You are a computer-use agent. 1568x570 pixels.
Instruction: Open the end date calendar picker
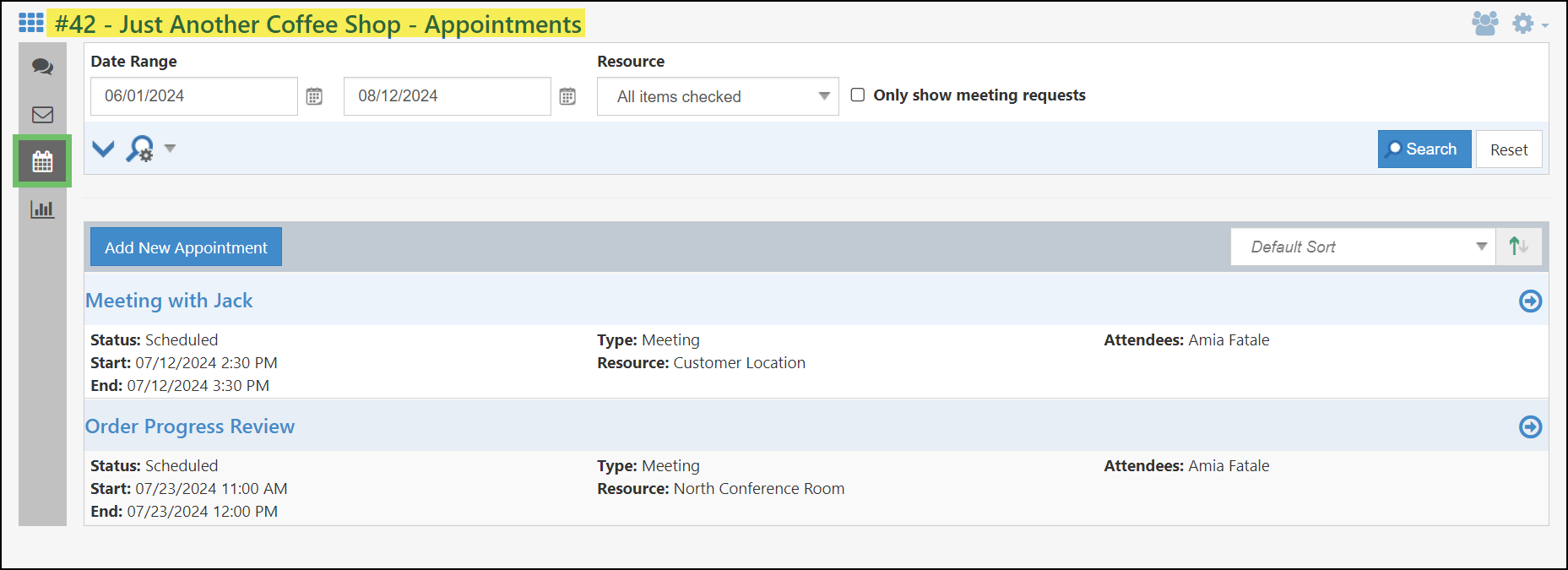point(567,96)
